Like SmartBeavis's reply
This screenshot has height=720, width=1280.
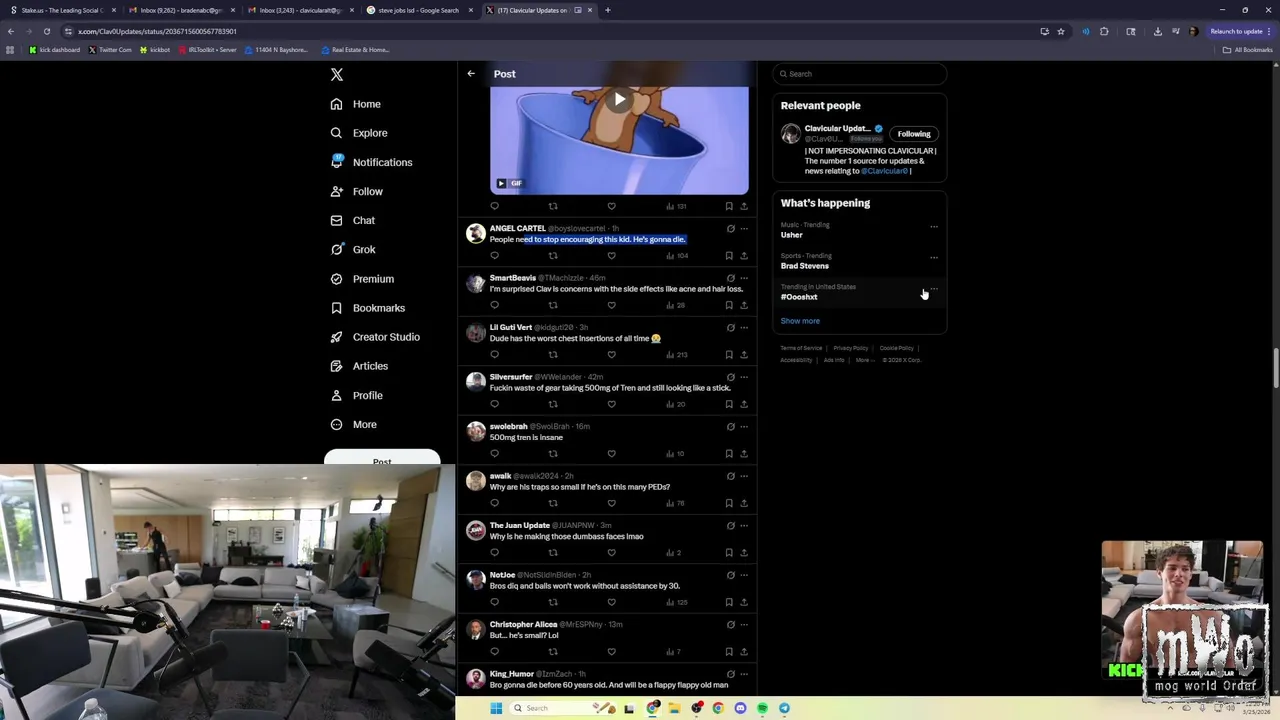click(612, 305)
